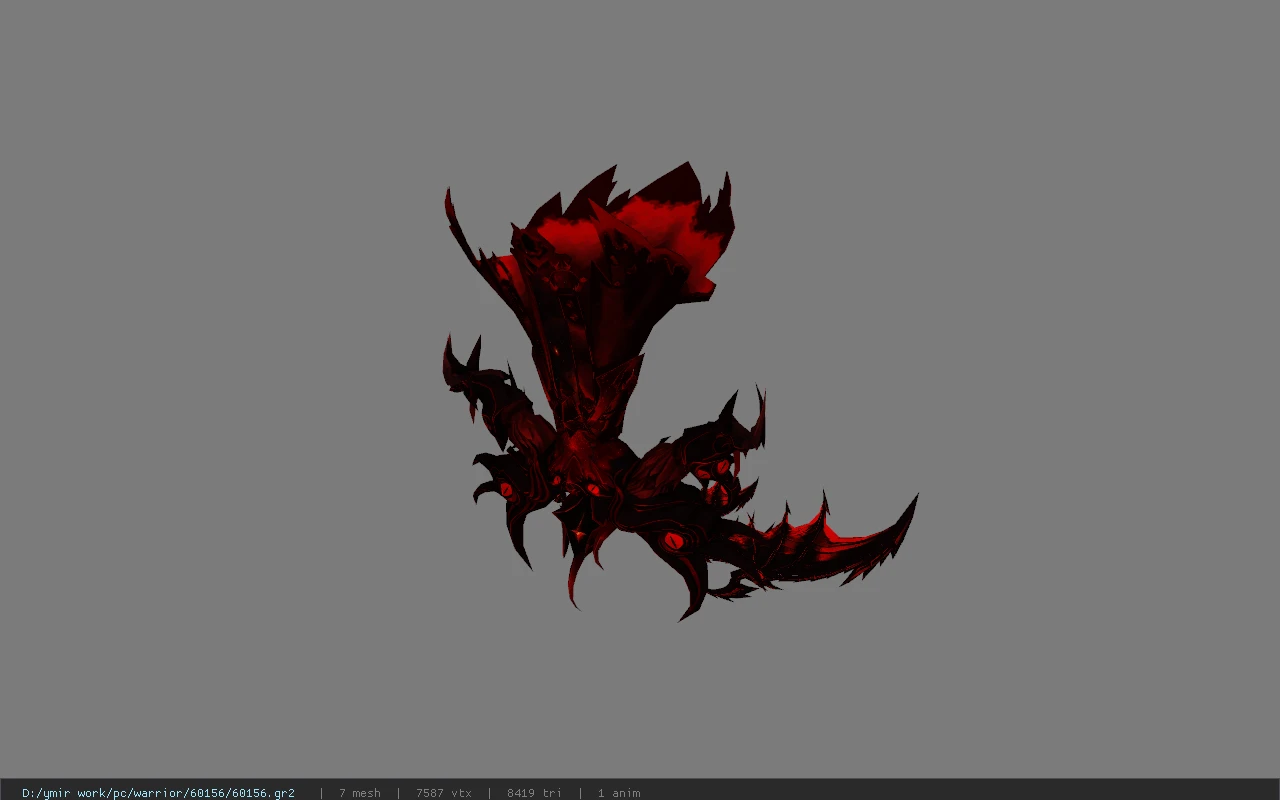
Task: Click the '7 mesh' status bar entry
Action: click(x=360, y=793)
